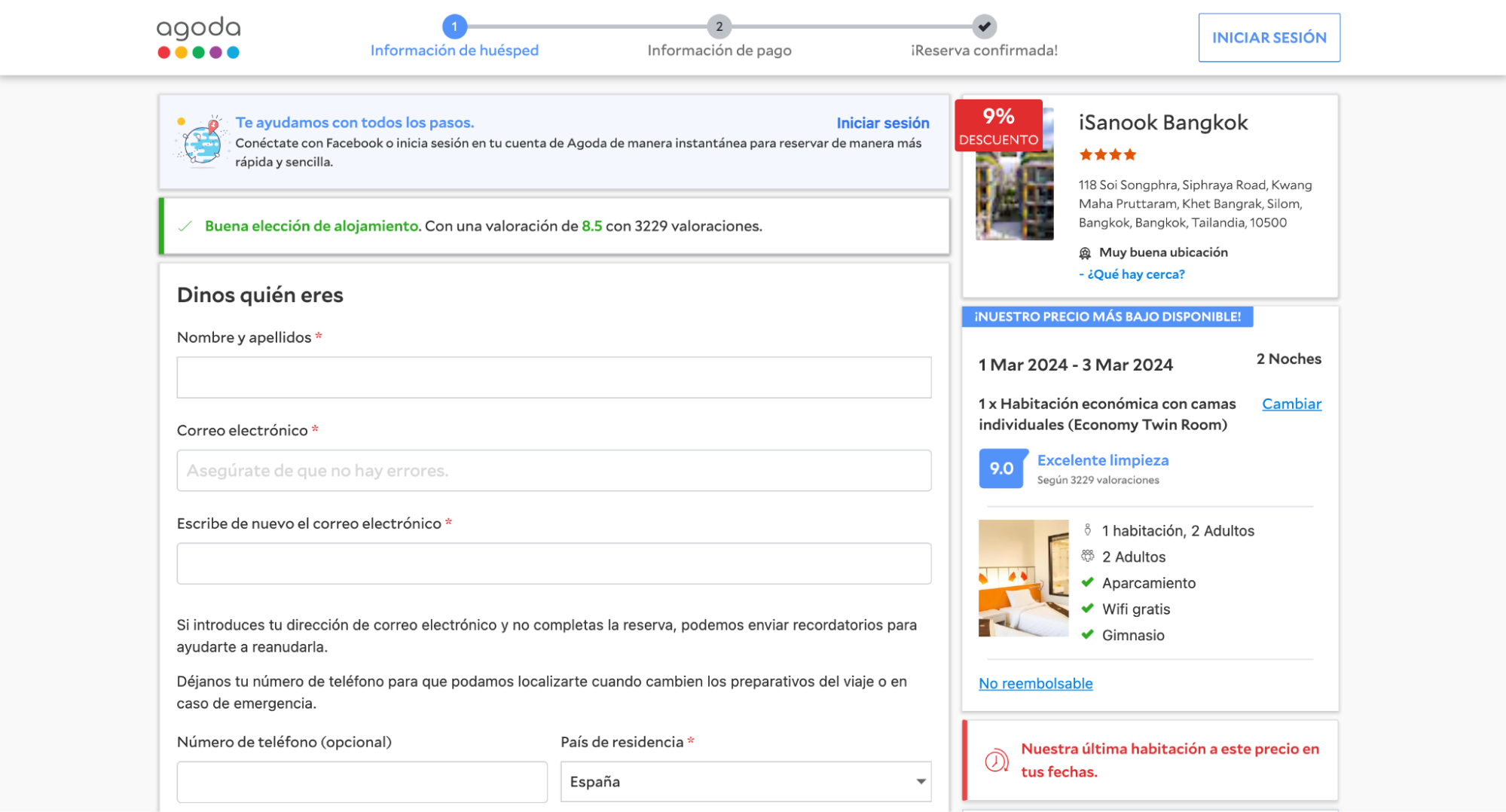The width and height of the screenshot is (1506, 812).
Task: Focus the Nombre y apellidos field
Action: click(554, 377)
